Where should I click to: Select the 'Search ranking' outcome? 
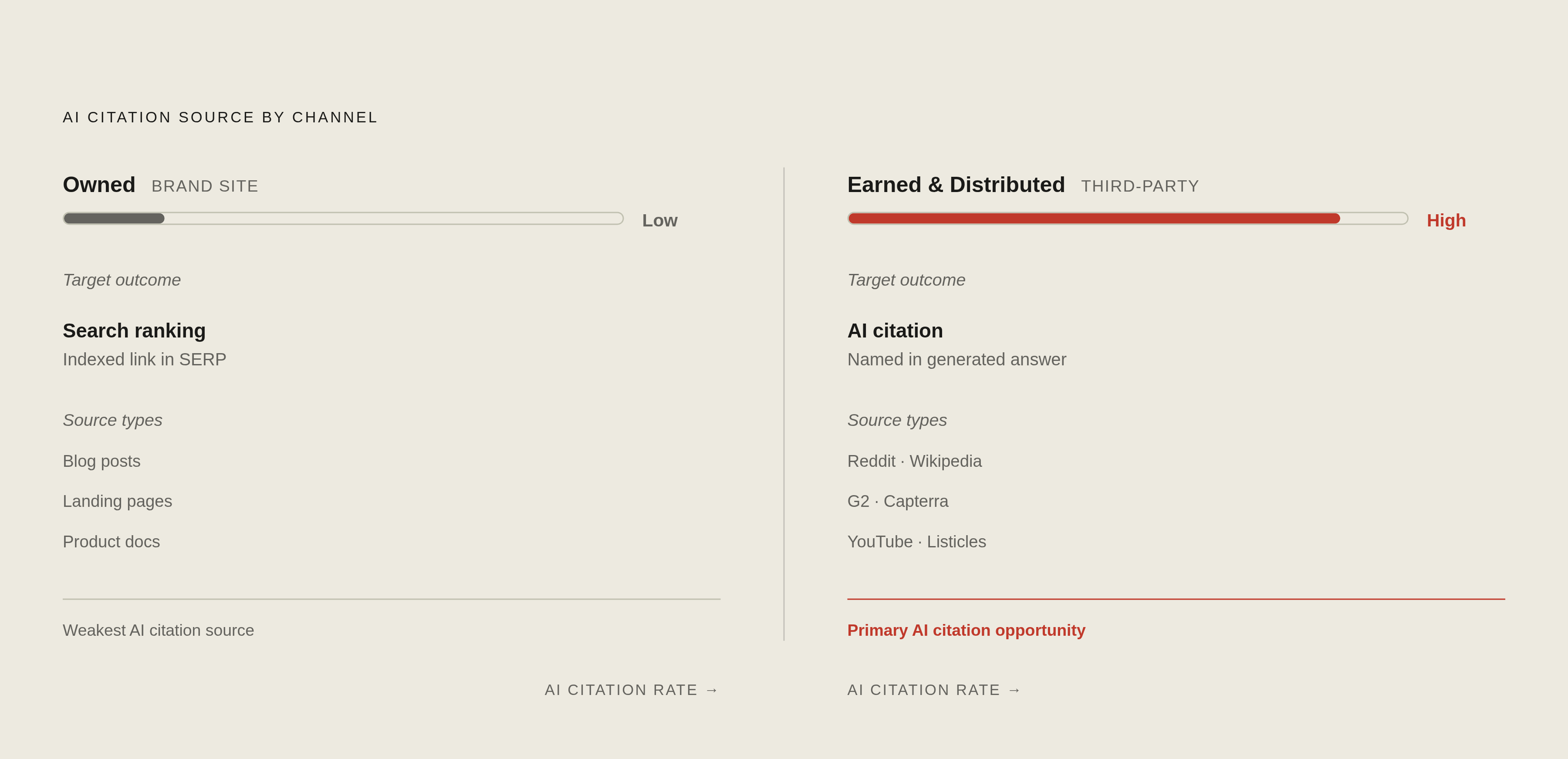tap(135, 331)
